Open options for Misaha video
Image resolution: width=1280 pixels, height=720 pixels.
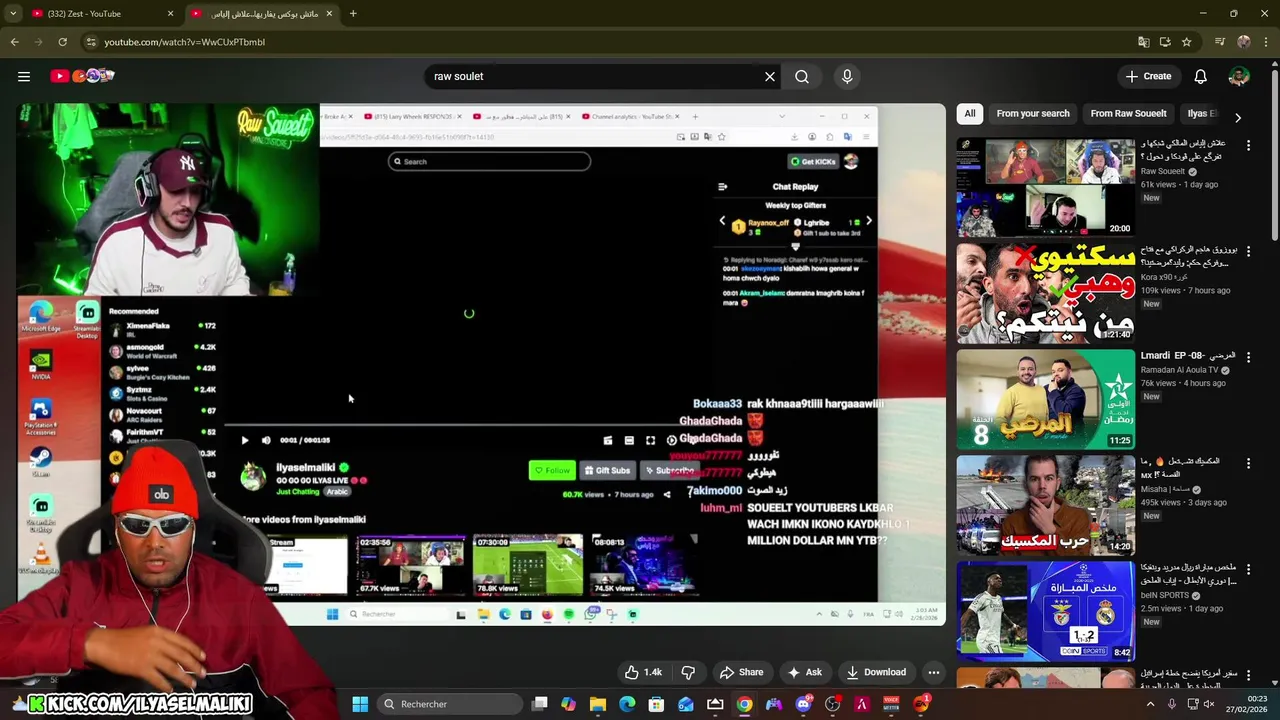tap(1248, 463)
